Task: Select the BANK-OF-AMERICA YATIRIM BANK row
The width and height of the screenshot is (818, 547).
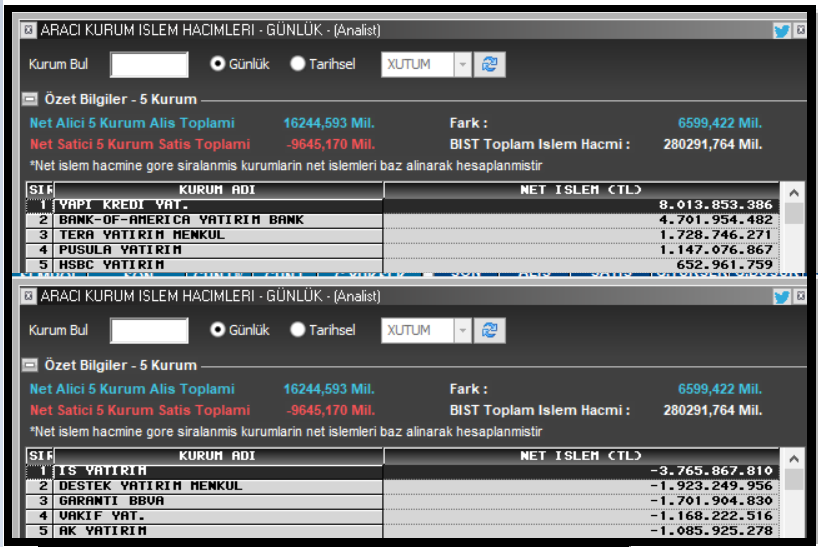Action: click(402, 220)
